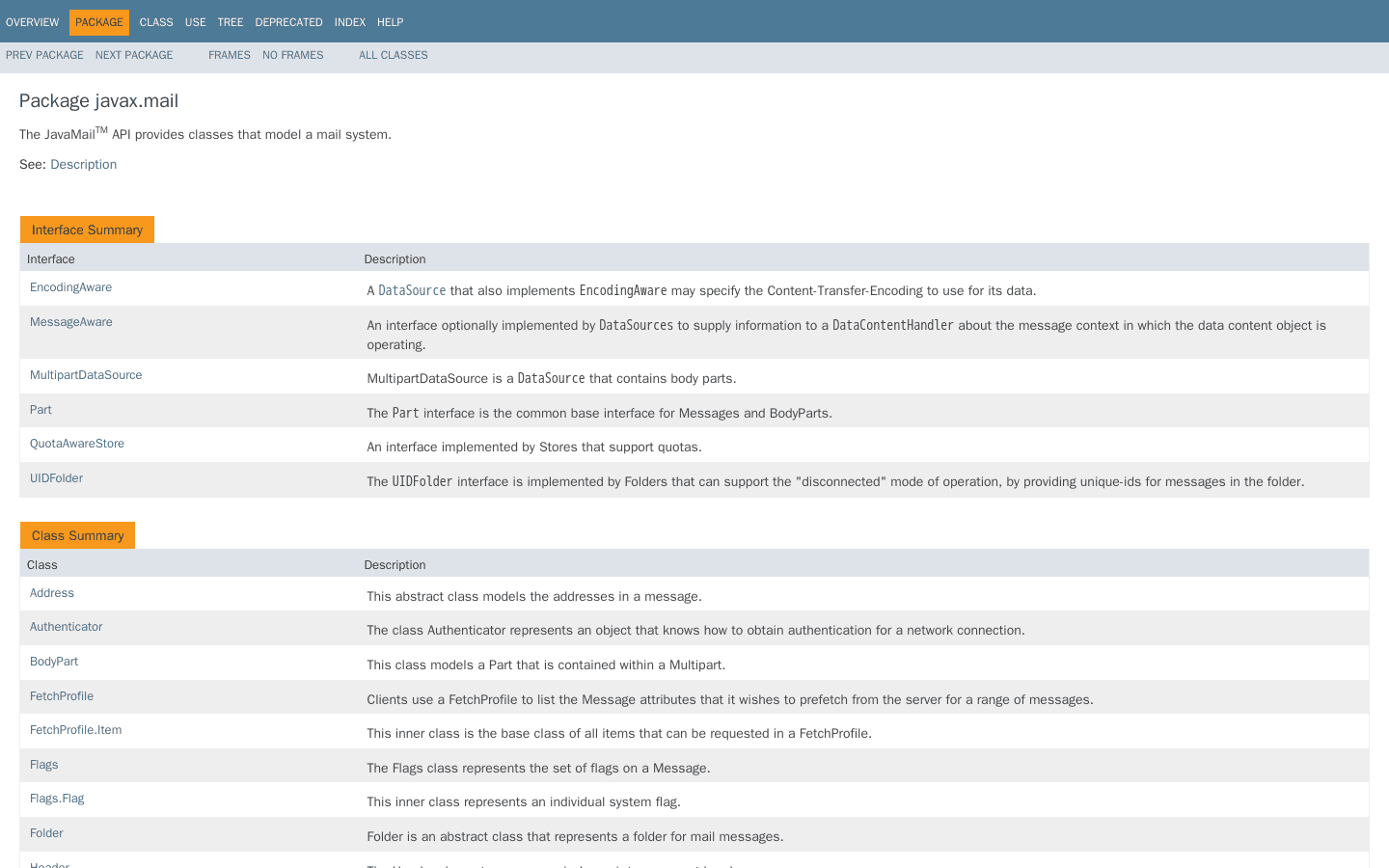Open the MultipartDataSource interface
The height and width of the screenshot is (868, 1389).
(x=86, y=374)
